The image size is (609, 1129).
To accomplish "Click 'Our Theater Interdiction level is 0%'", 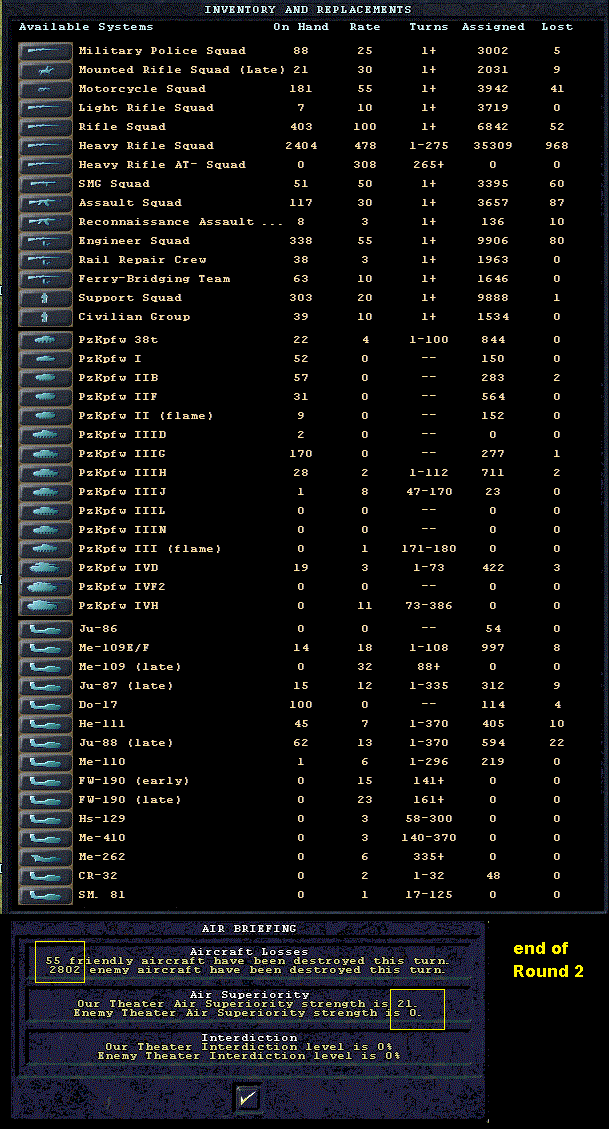I will pos(249,1047).
